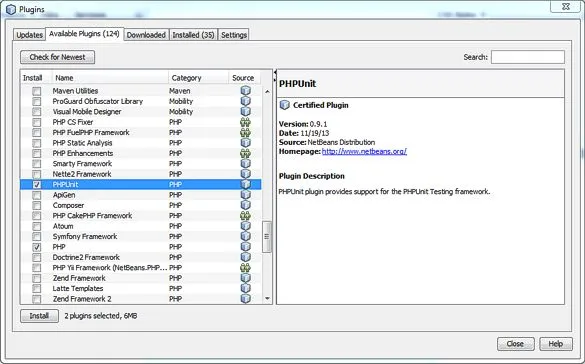Uncheck the plain PHP install checkbox

click(37, 247)
